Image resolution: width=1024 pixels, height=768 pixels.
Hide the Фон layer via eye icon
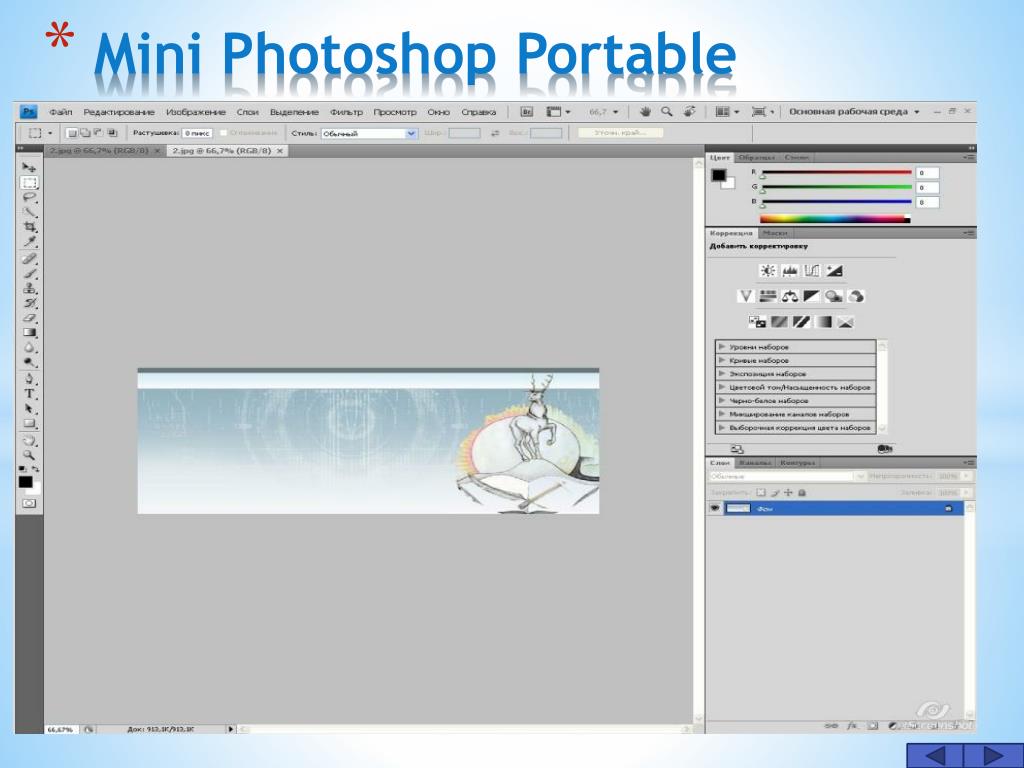click(714, 508)
